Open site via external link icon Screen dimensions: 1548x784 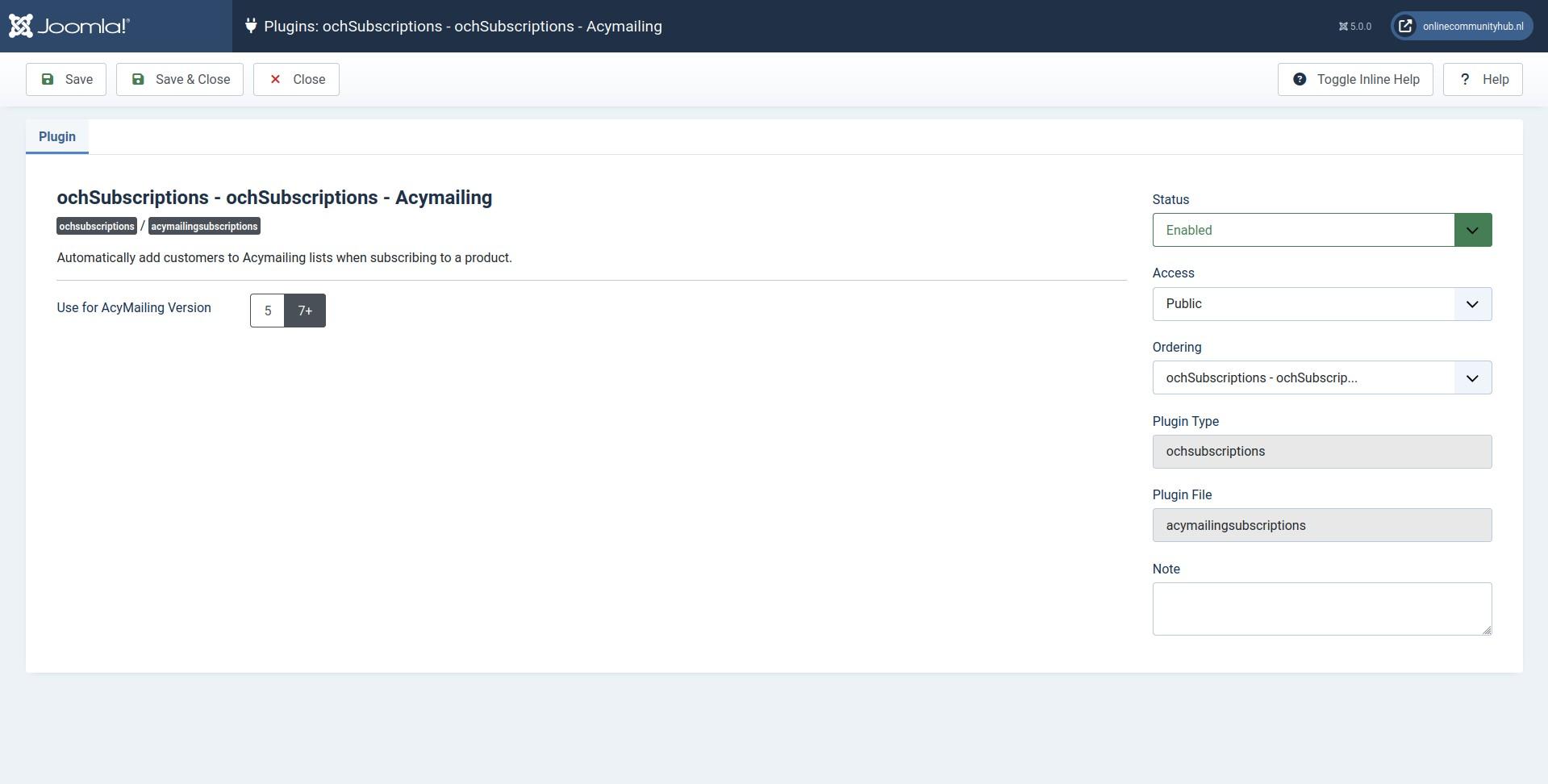point(1405,26)
